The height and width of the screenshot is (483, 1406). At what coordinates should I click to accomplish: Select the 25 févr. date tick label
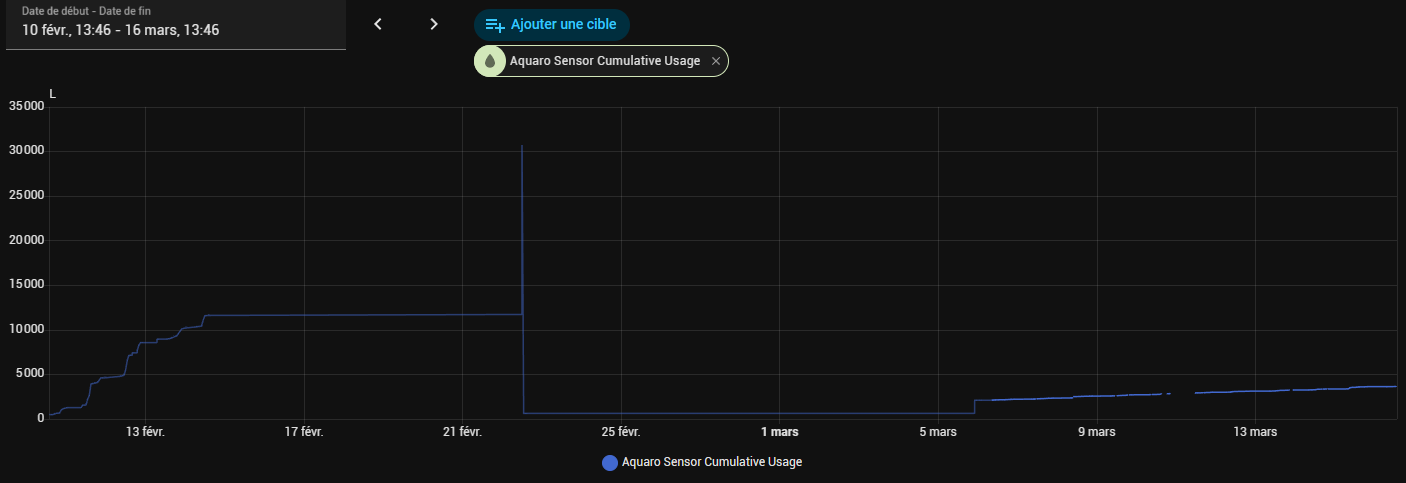621,432
